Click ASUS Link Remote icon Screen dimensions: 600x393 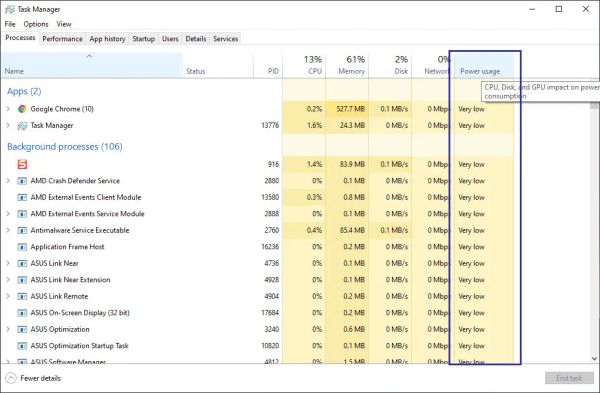coord(22,296)
